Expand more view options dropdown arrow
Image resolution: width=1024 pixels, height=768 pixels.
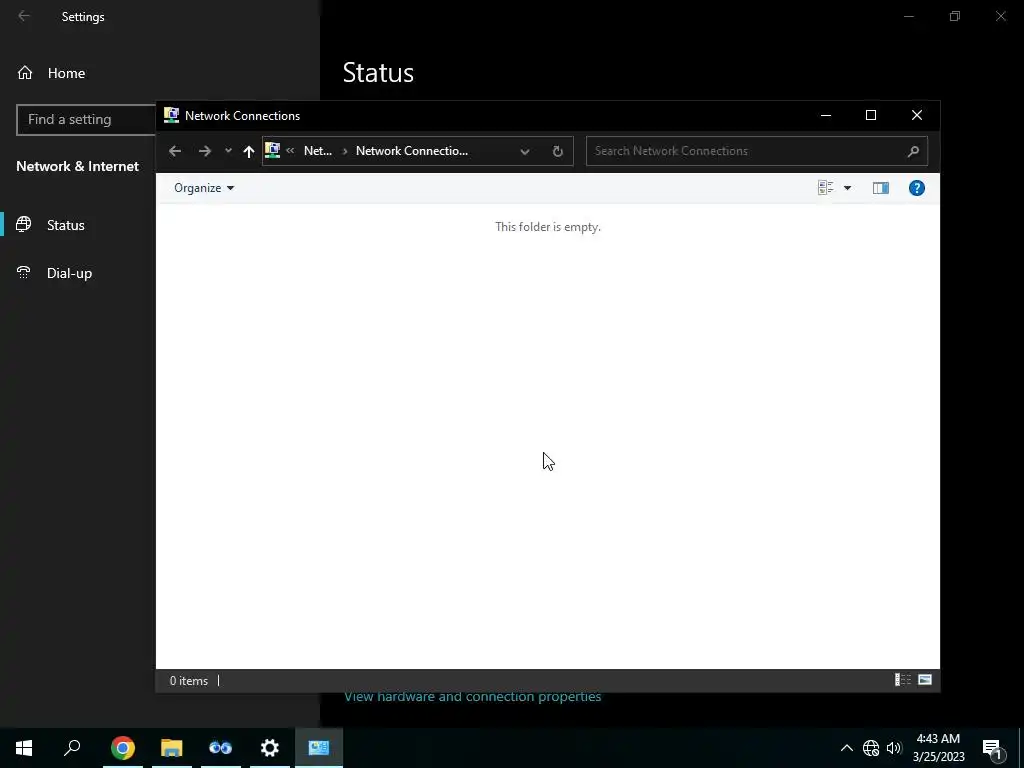[847, 188]
